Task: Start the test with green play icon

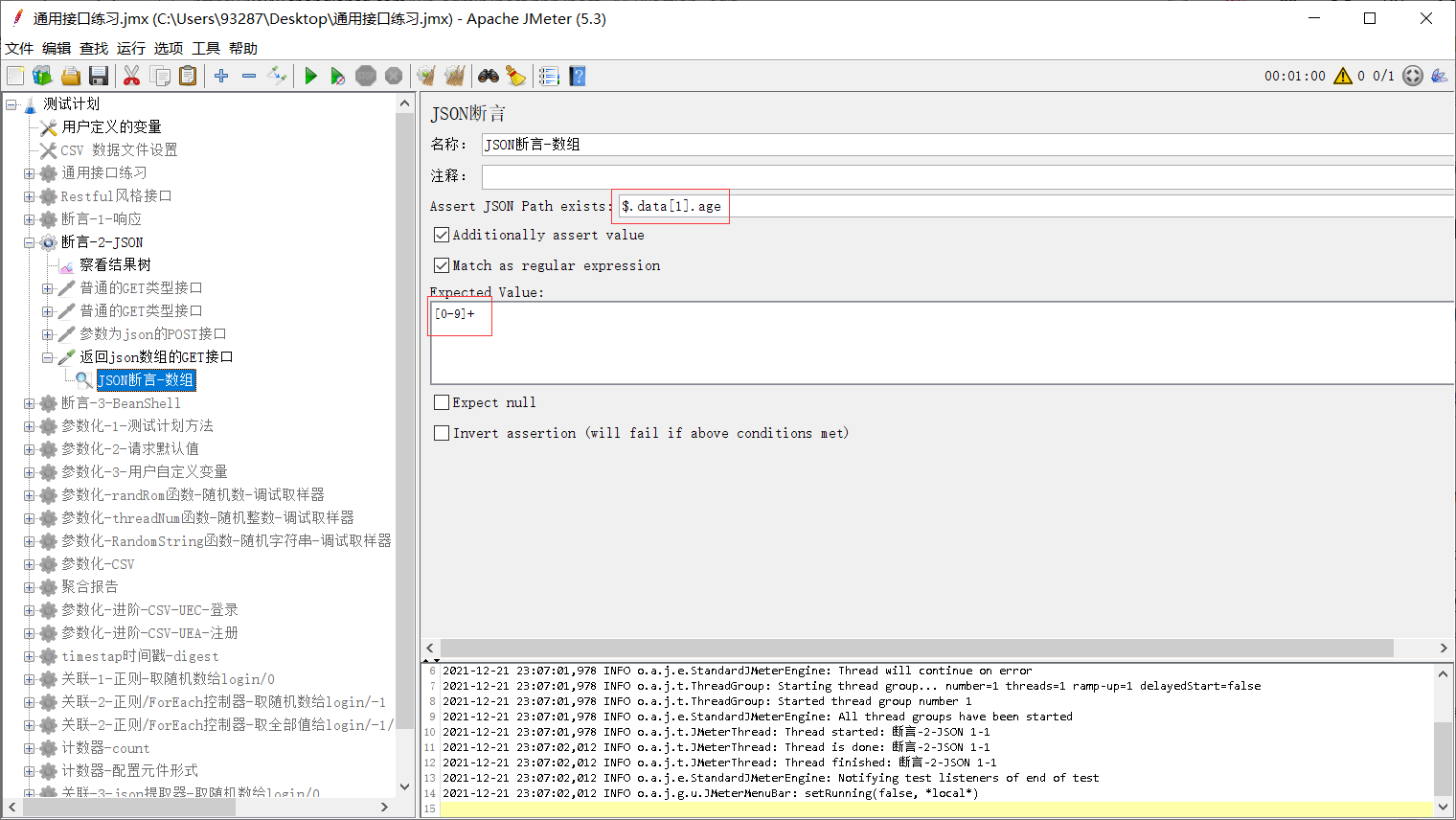Action: pyautogui.click(x=310, y=76)
